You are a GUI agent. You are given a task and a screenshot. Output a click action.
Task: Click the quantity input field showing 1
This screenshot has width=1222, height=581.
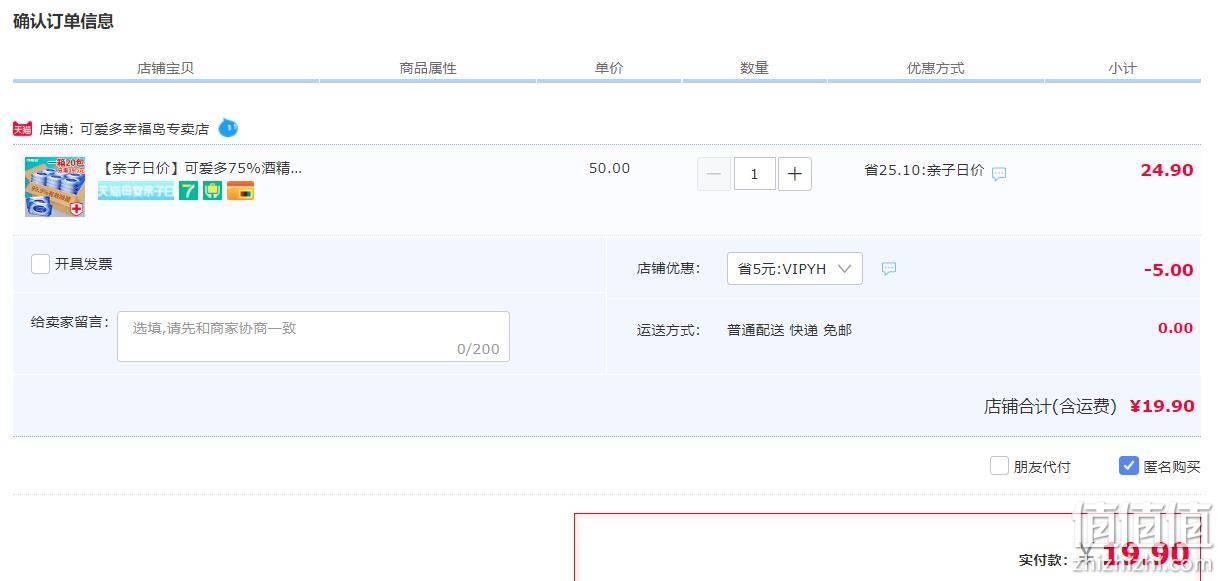point(754,174)
